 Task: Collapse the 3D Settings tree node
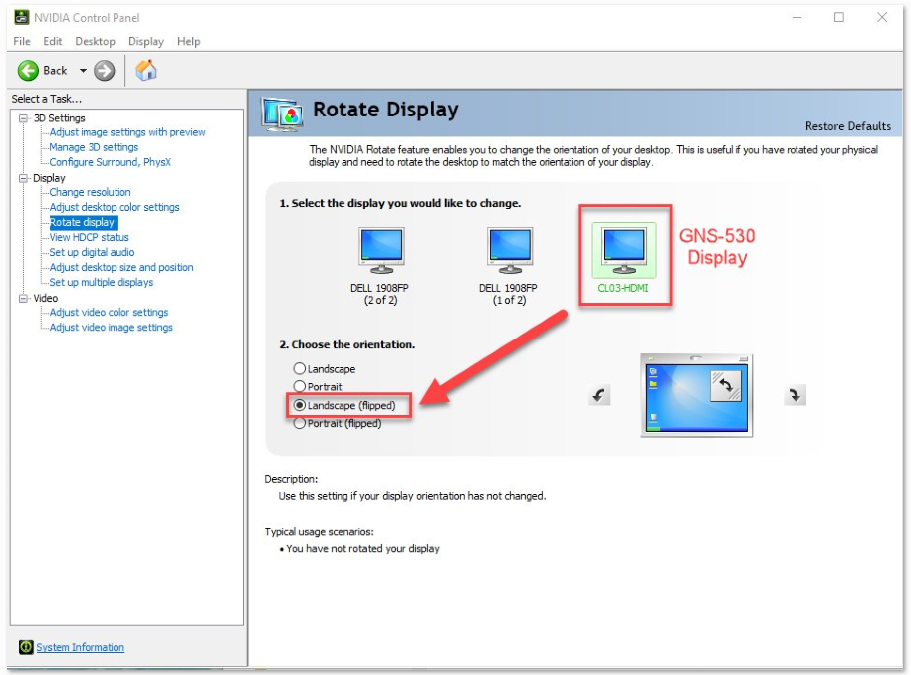pyautogui.click(x=23, y=118)
